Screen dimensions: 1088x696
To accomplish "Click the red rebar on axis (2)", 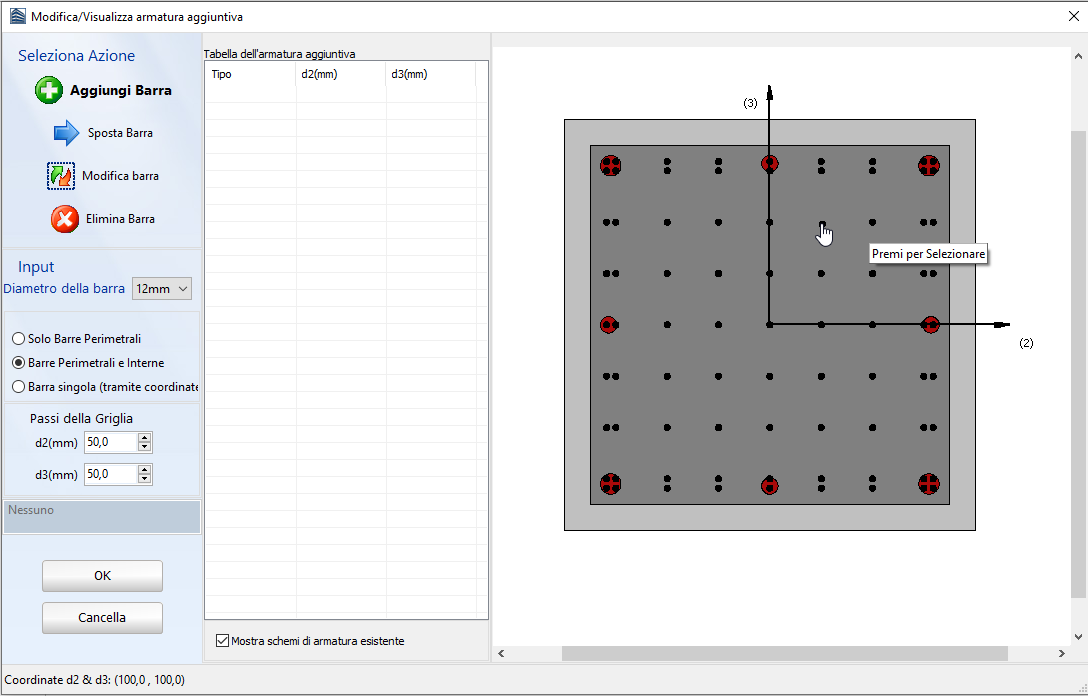I will (x=930, y=324).
